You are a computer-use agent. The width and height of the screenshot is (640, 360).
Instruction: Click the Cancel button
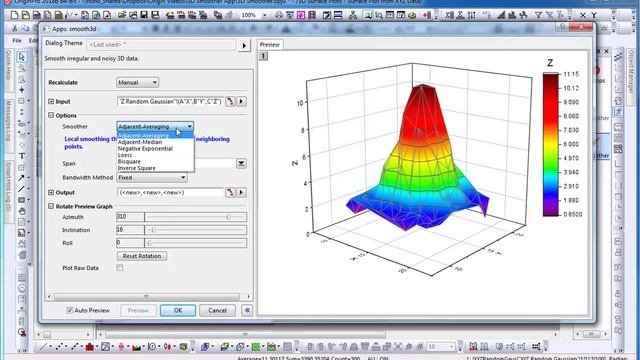pos(217,310)
